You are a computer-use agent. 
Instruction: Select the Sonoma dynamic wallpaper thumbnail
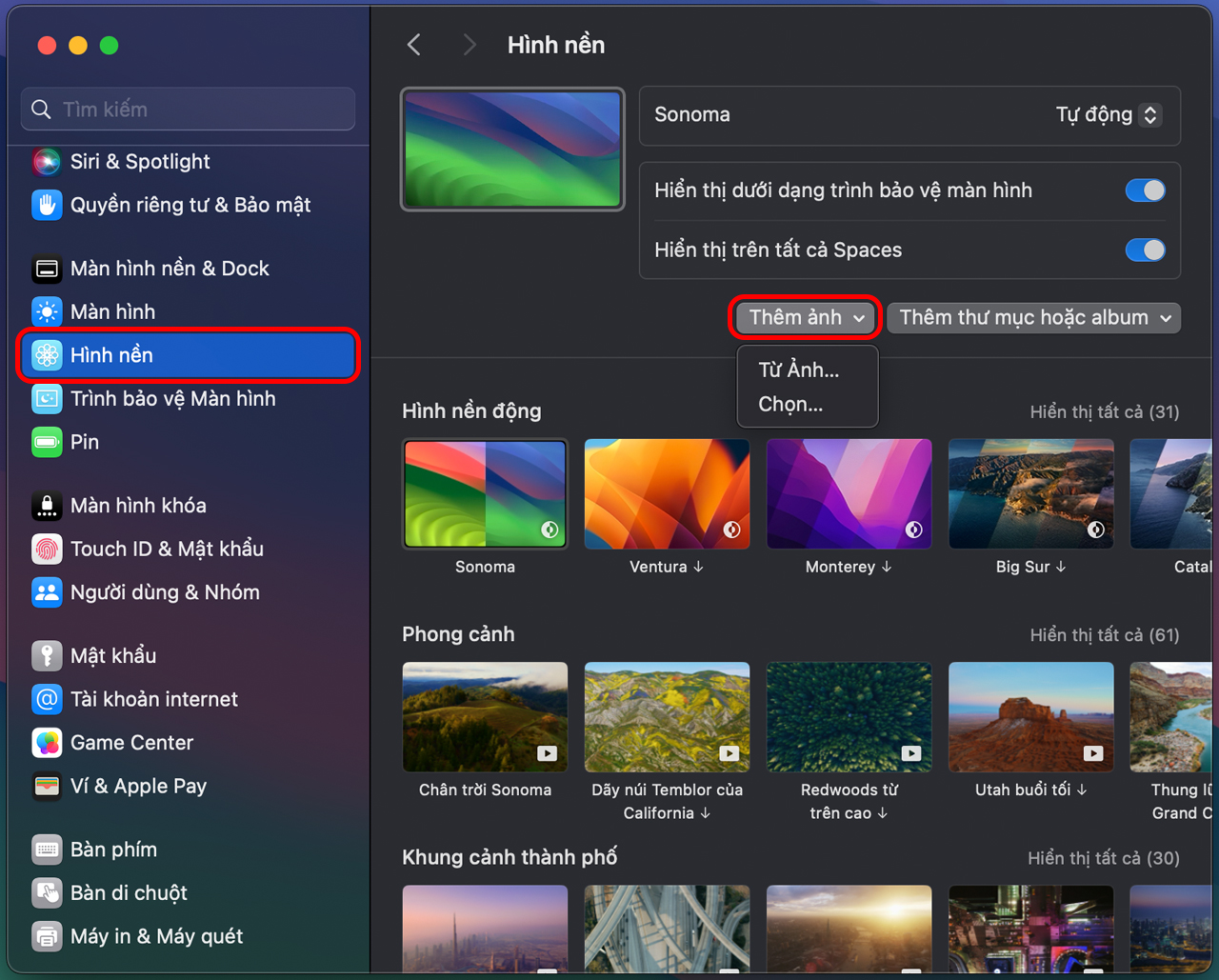point(486,494)
